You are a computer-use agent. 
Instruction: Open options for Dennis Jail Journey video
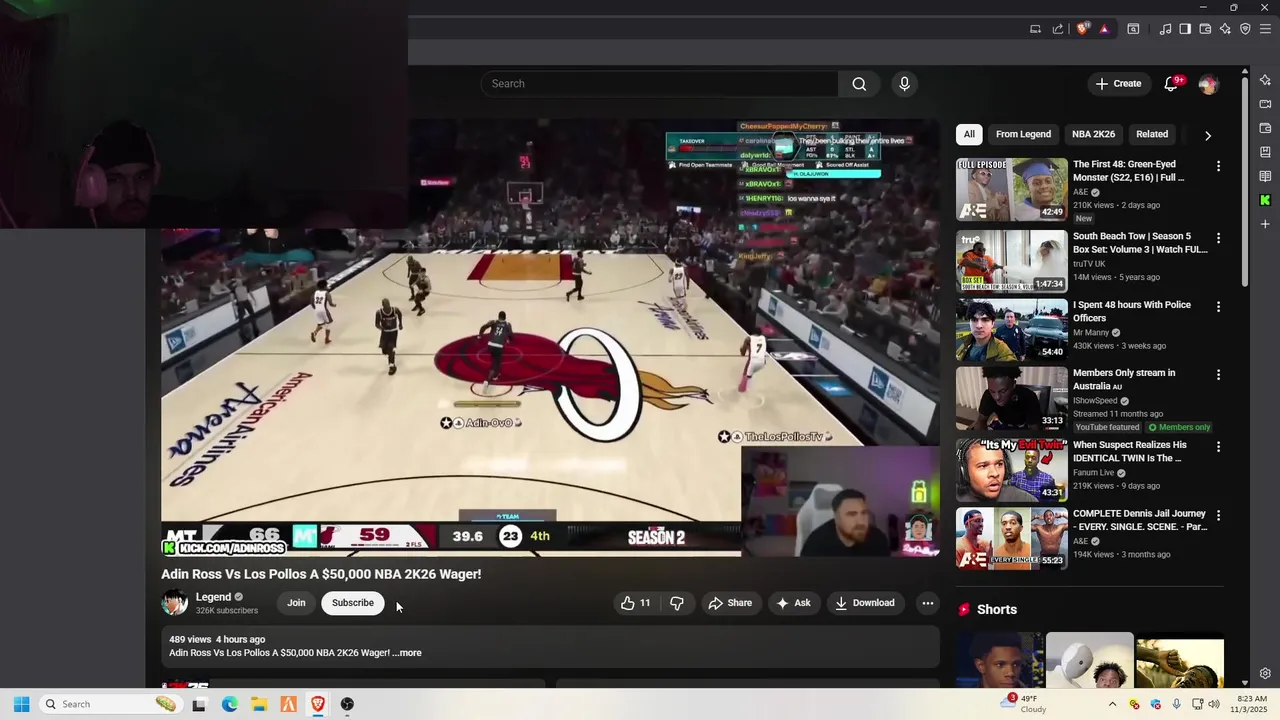coord(1218,515)
